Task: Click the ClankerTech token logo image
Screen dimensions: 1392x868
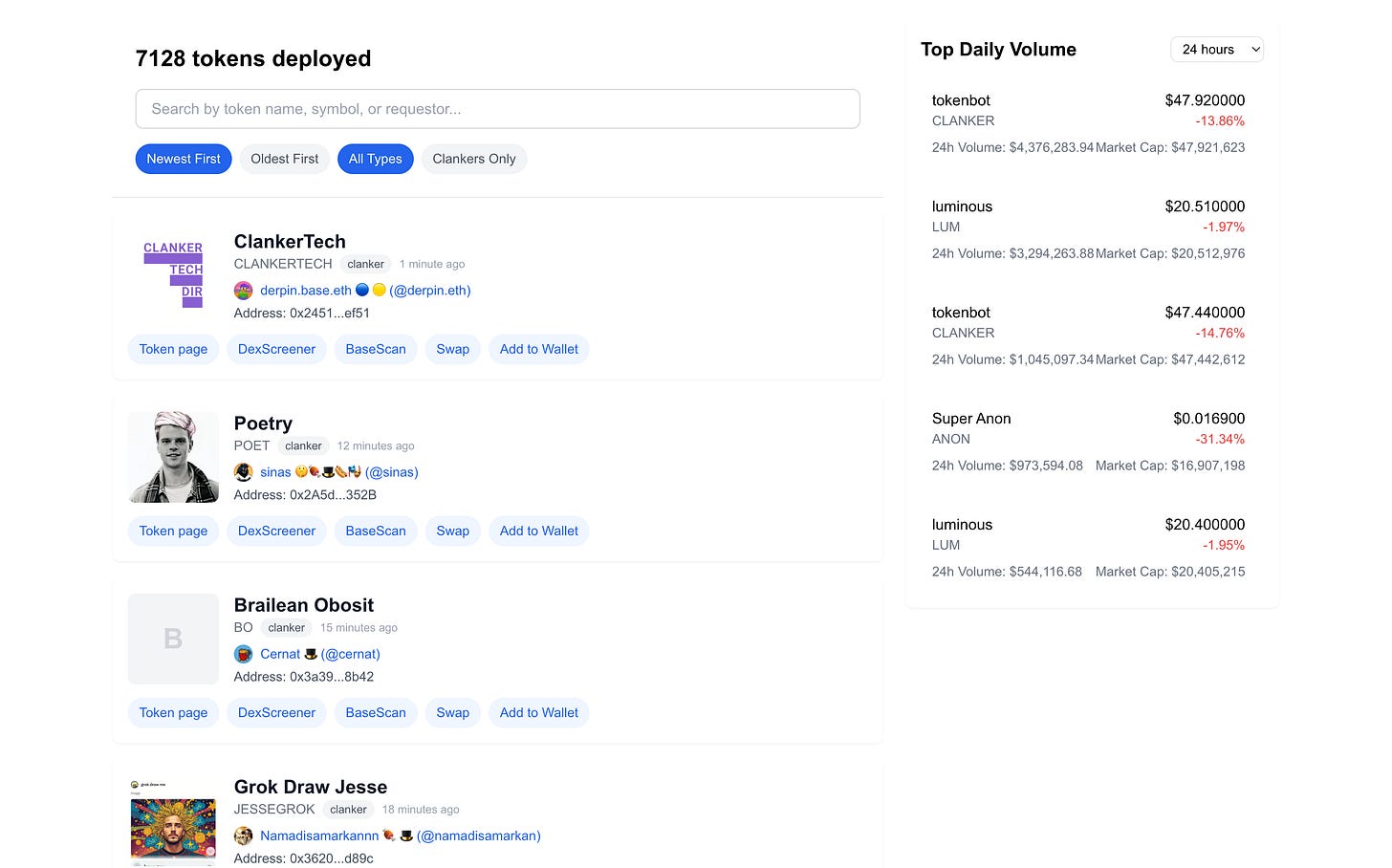Action: [x=173, y=275]
